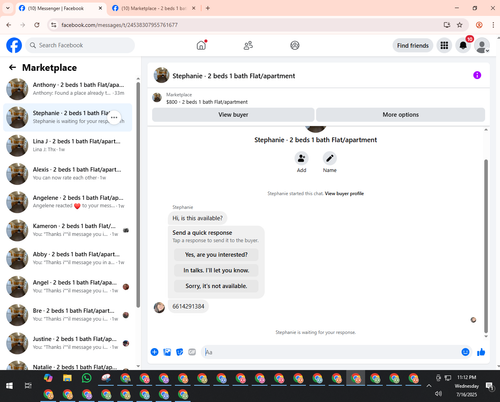
Task: Click the attach photo icon in composer
Action: tap(167, 352)
